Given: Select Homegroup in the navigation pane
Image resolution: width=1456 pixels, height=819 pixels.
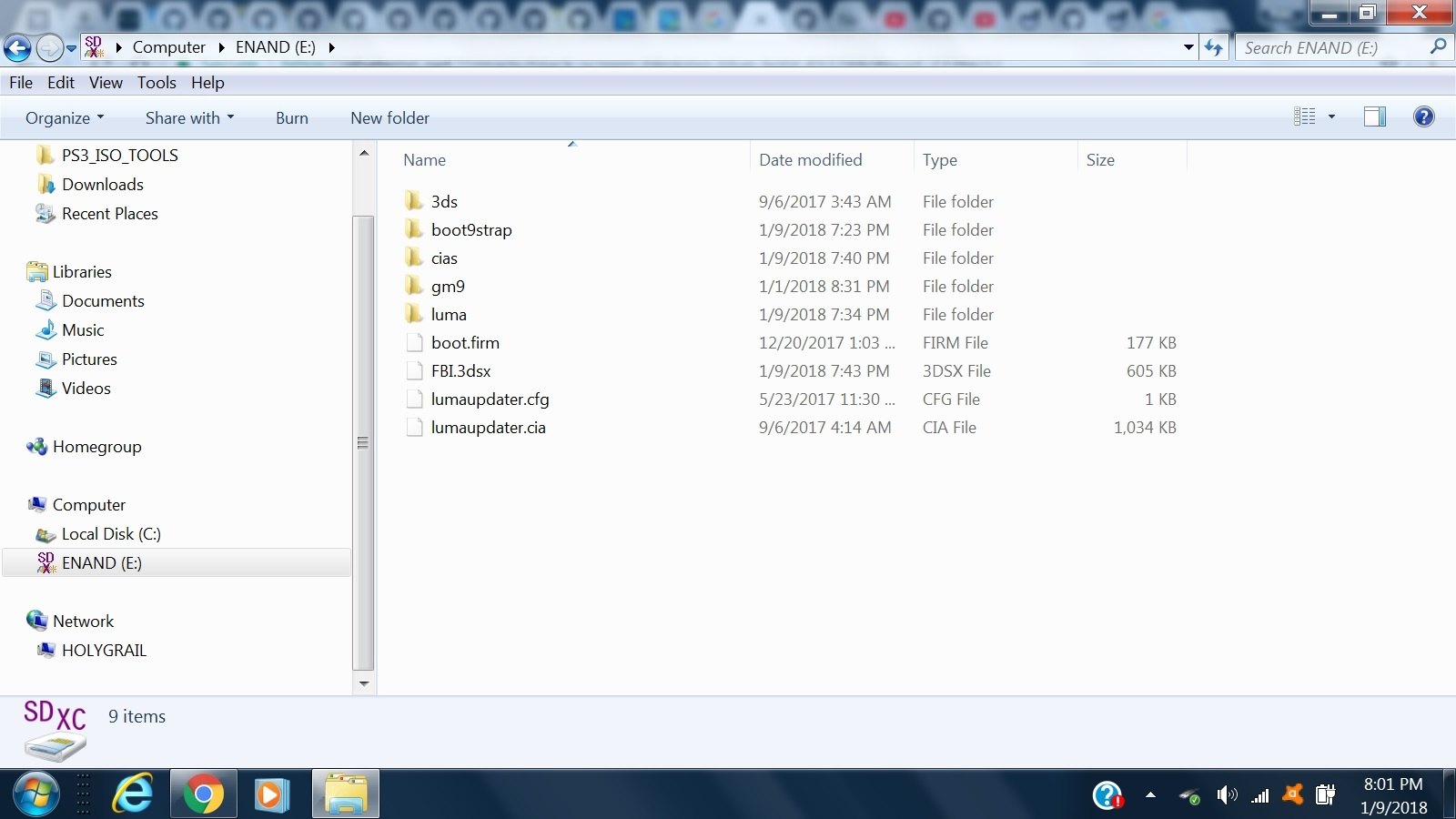Looking at the screenshot, I should pyautogui.click(x=96, y=447).
